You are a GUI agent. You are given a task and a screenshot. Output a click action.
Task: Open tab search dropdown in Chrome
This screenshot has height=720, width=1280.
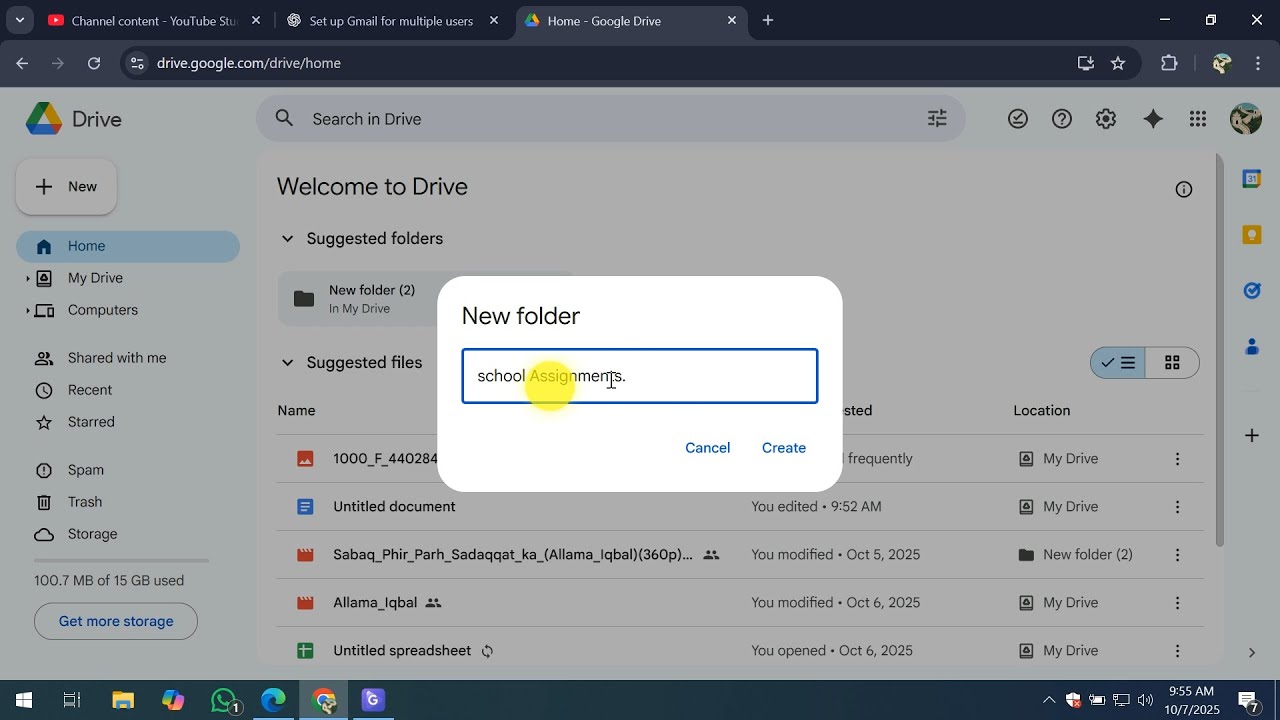click(x=19, y=20)
